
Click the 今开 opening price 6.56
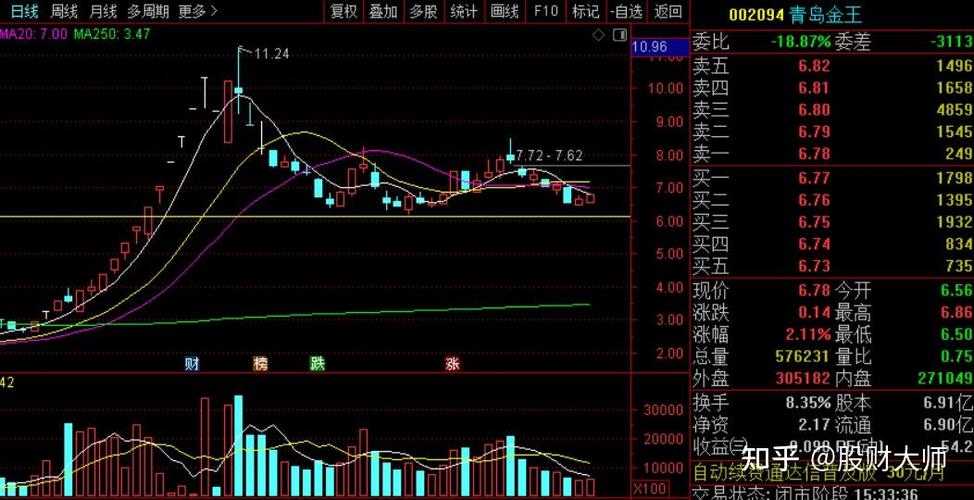957,290
